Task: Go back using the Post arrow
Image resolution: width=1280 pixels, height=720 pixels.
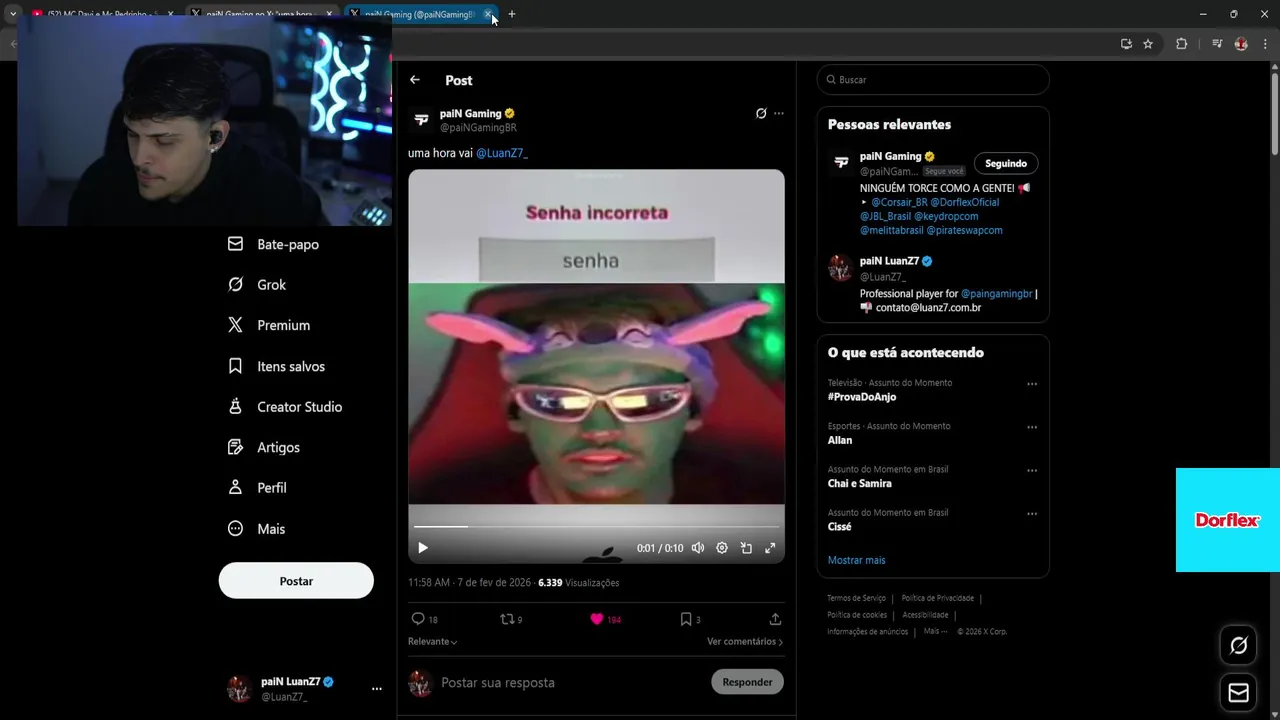Action: (415, 80)
